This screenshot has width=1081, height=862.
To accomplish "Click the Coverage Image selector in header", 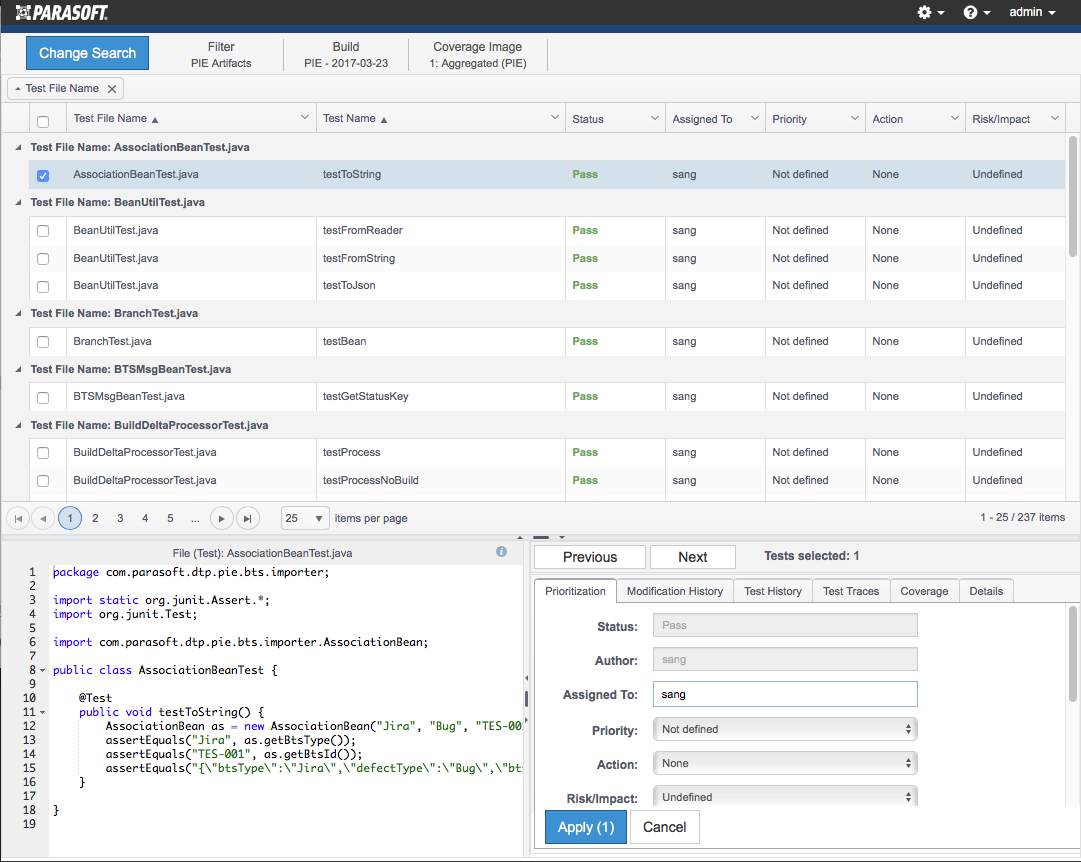I will (x=478, y=54).
